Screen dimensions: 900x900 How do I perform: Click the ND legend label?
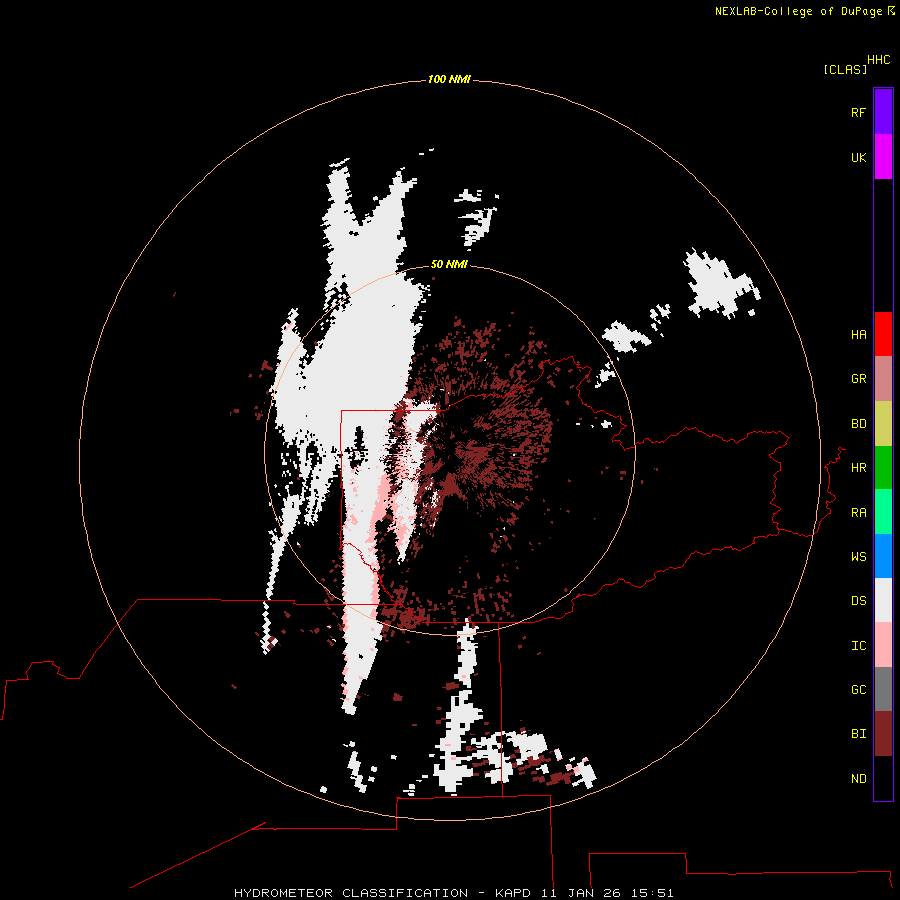[x=858, y=778]
